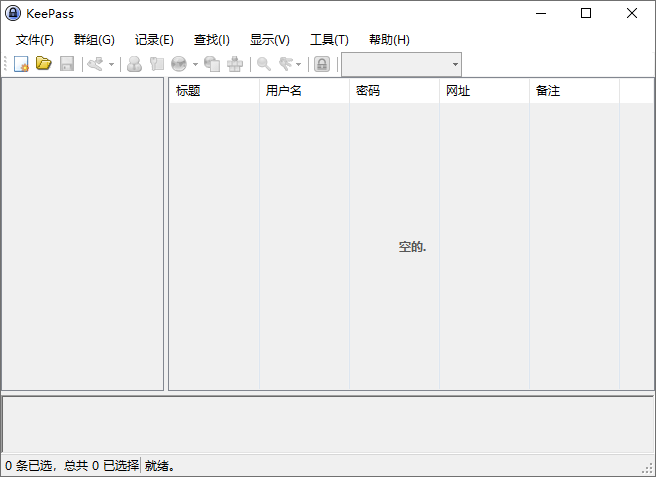Create a new database with toolbar icon
The height and width of the screenshot is (477, 656).
(x=21, y=64)
